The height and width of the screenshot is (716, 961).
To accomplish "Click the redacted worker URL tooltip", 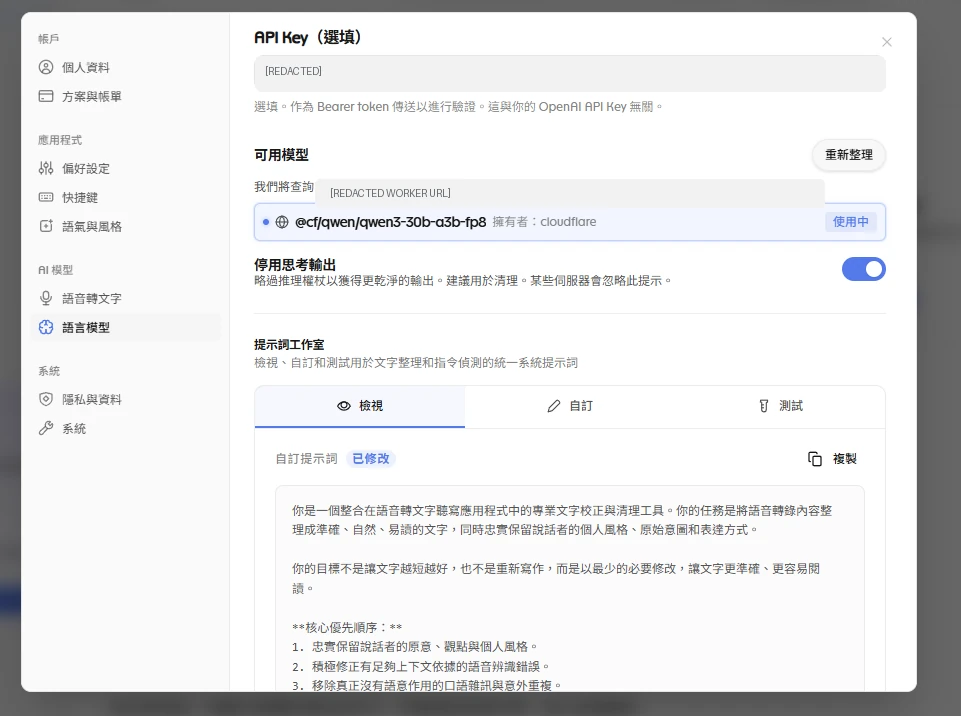I will pos(570,193).
